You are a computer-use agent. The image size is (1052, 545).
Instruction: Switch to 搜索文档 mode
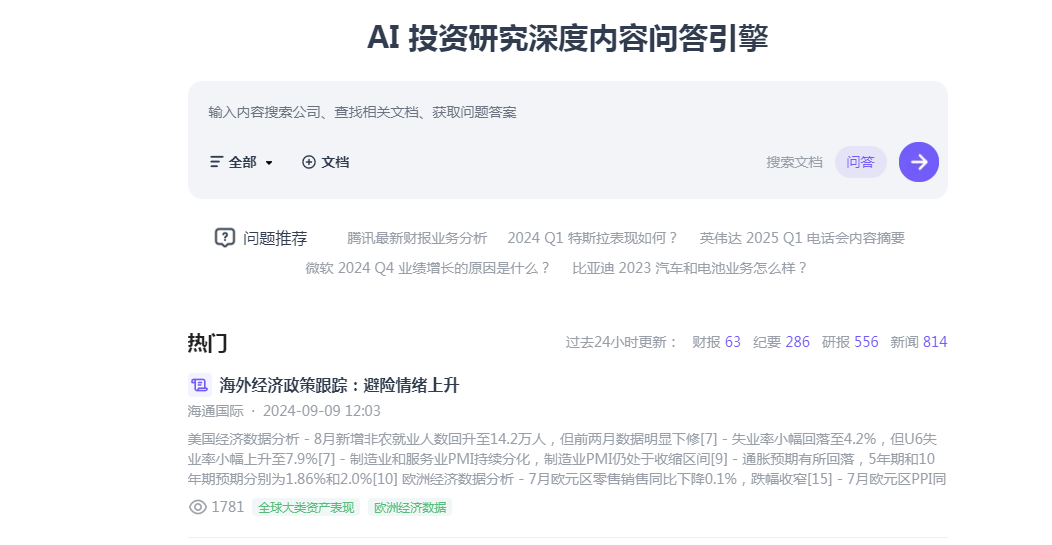click(794, 162)
